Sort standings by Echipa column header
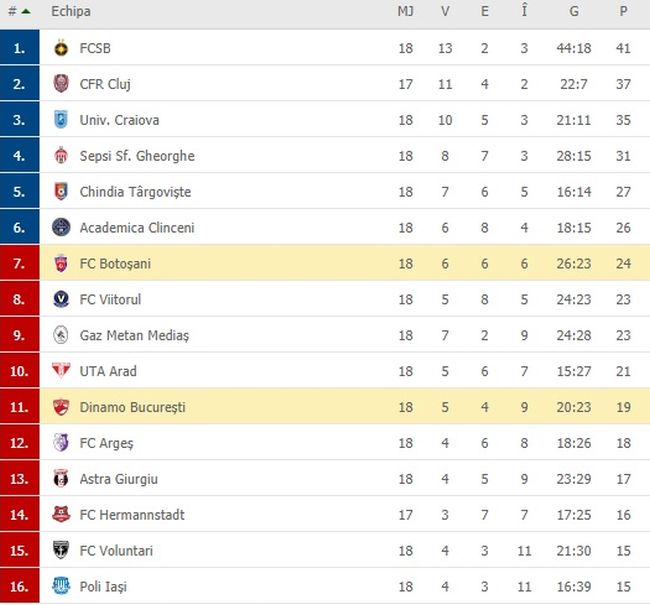This screenshot has width=650, height=605. [71, 12]
